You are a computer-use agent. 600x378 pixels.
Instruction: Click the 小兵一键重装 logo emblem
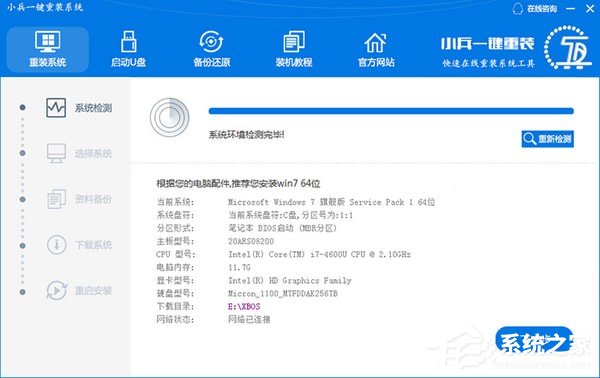(x=568, y=48)
